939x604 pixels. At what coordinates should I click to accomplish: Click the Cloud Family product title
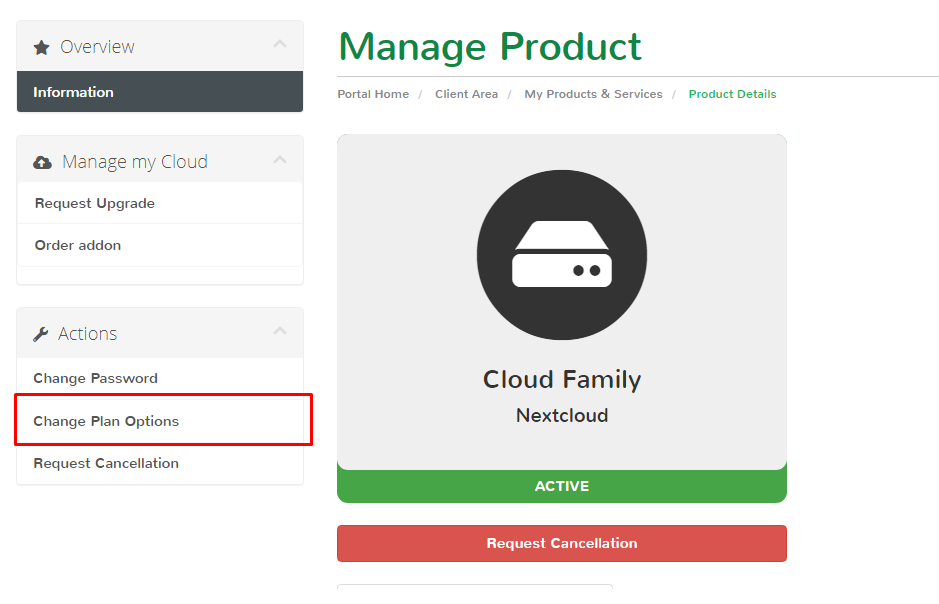click(x=562, y=380)
